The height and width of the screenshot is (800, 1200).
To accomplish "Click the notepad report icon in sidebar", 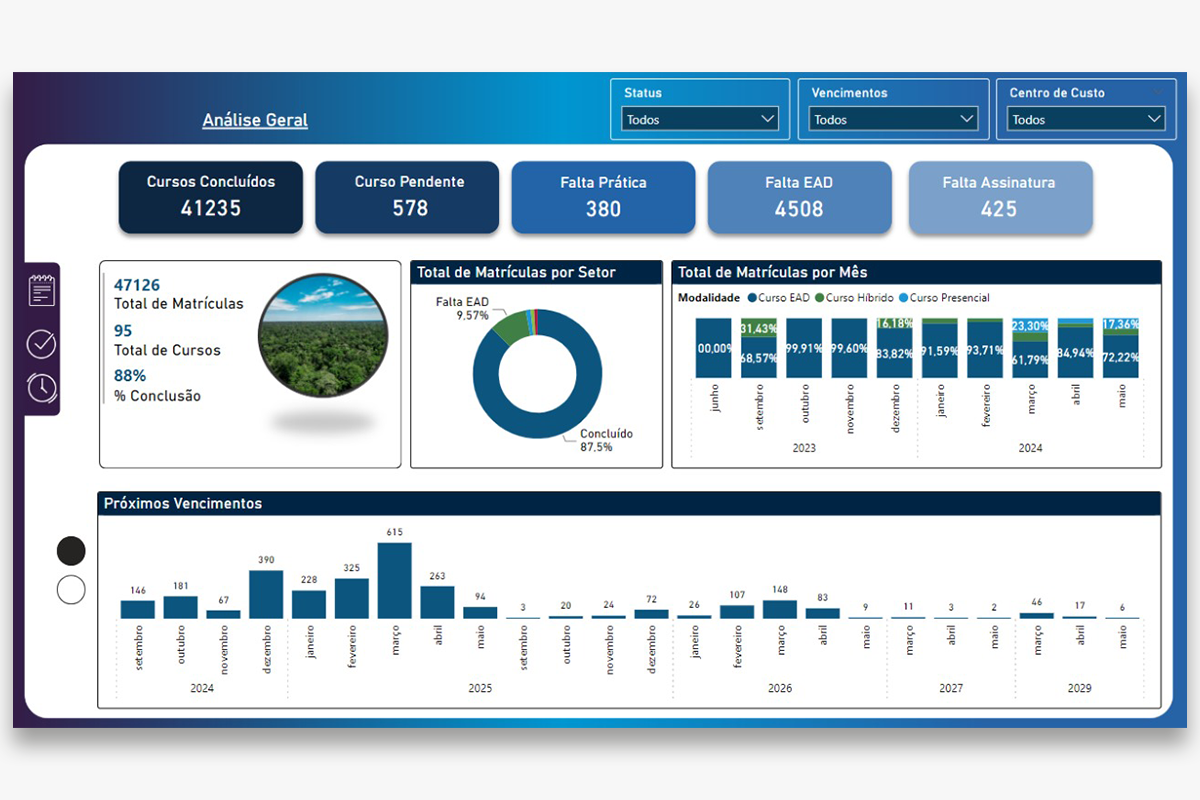I will click(42, 290).
